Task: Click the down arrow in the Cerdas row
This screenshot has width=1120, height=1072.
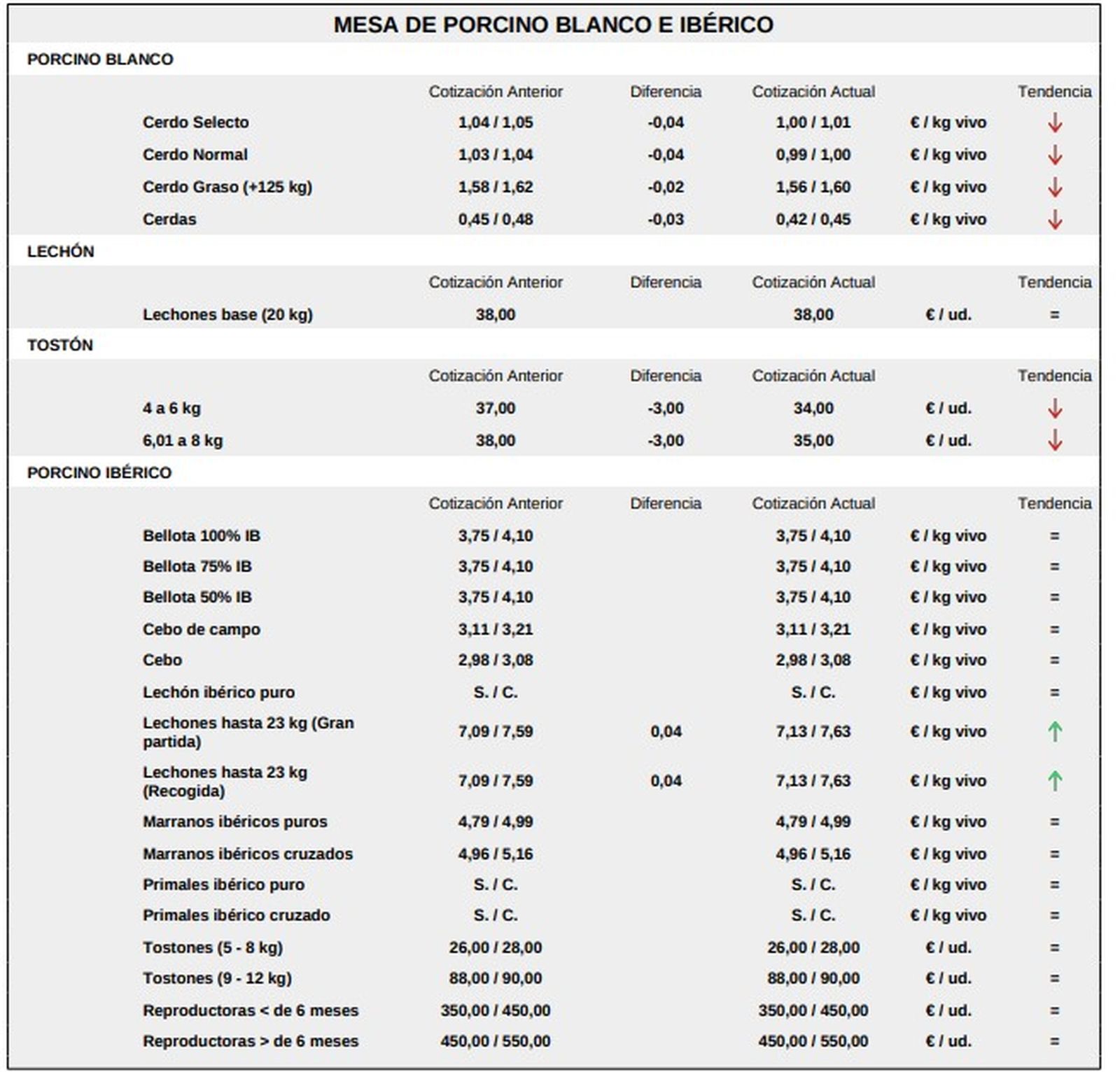Action: pyautogui.click(x=1054, y=220)
